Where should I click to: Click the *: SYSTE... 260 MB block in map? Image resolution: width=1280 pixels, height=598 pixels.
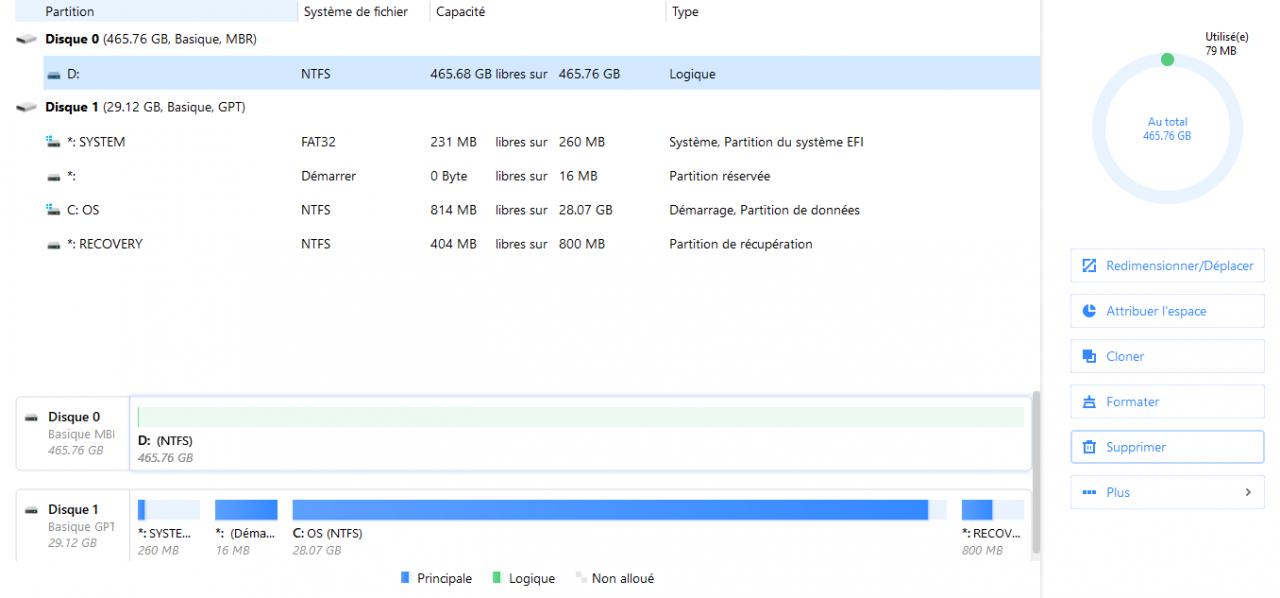[x=168, y=528]
